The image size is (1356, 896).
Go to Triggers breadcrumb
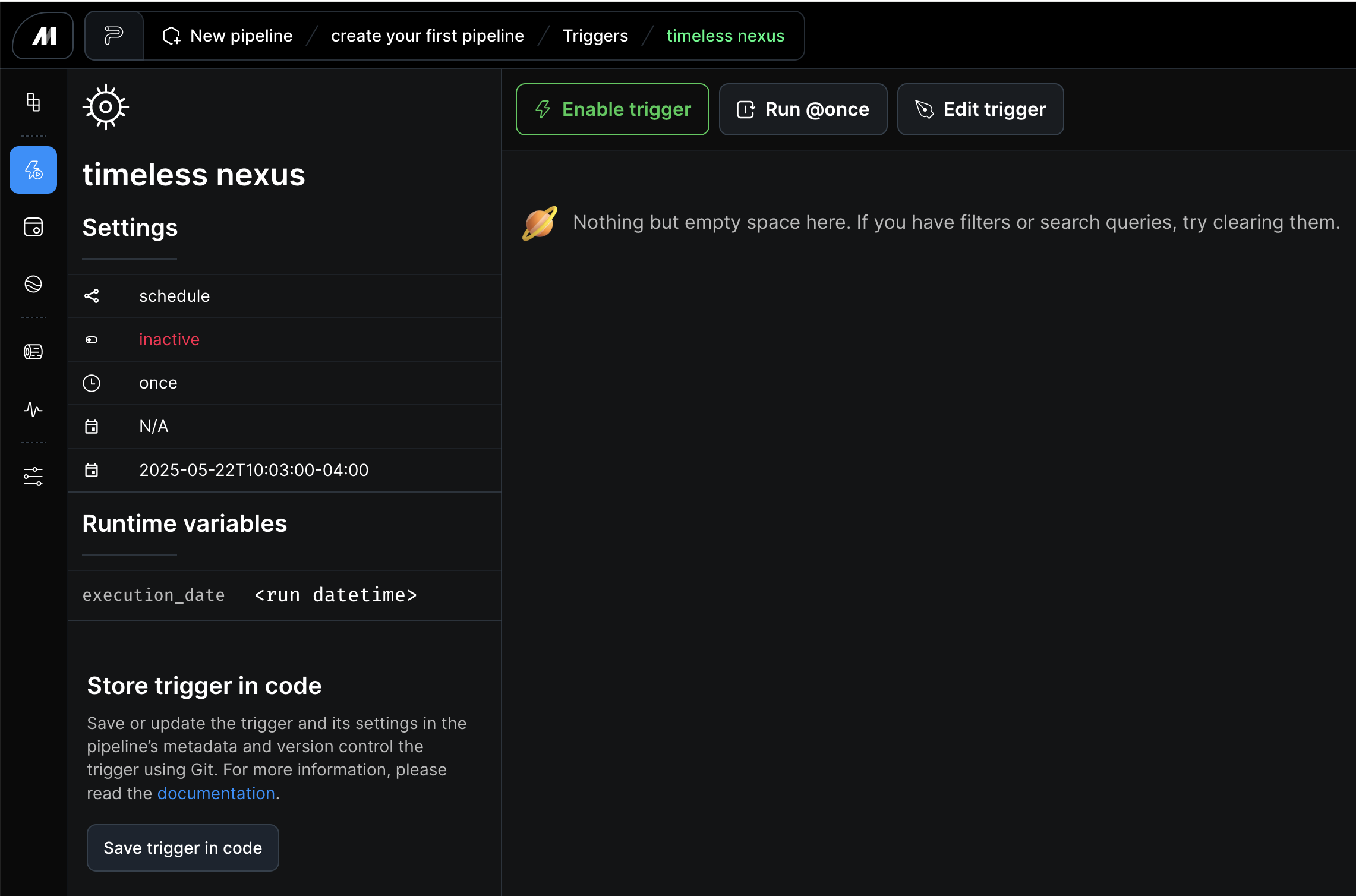(x=595, y=36)
